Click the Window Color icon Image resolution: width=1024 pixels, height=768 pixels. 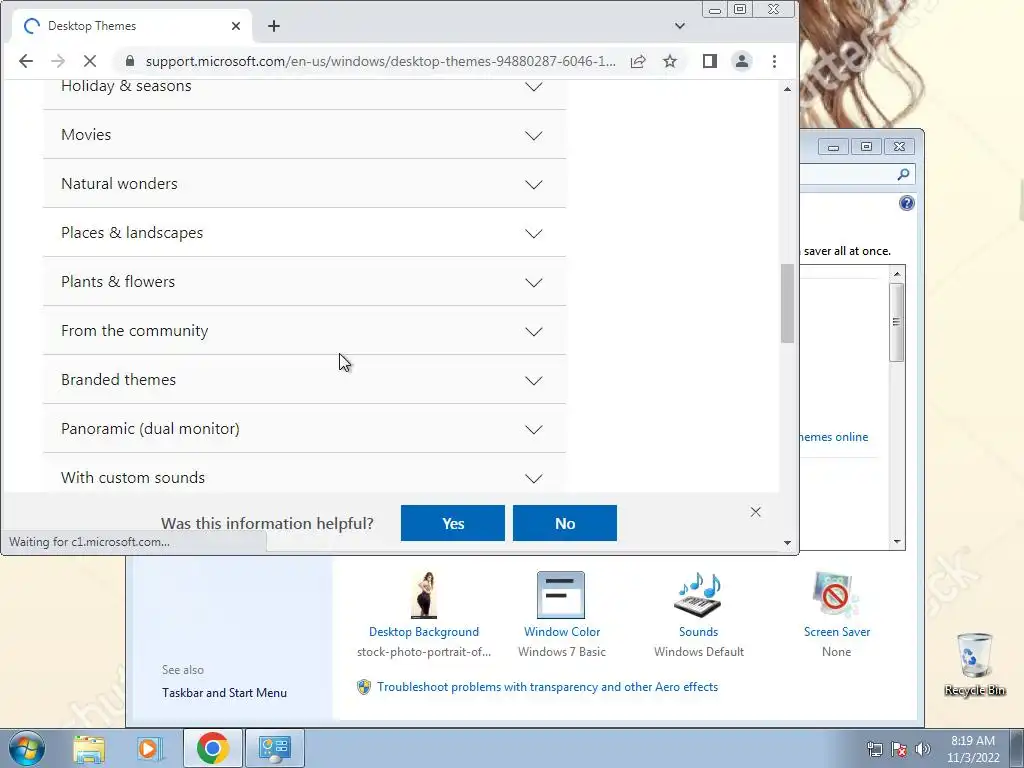click(x=561, y=595)
